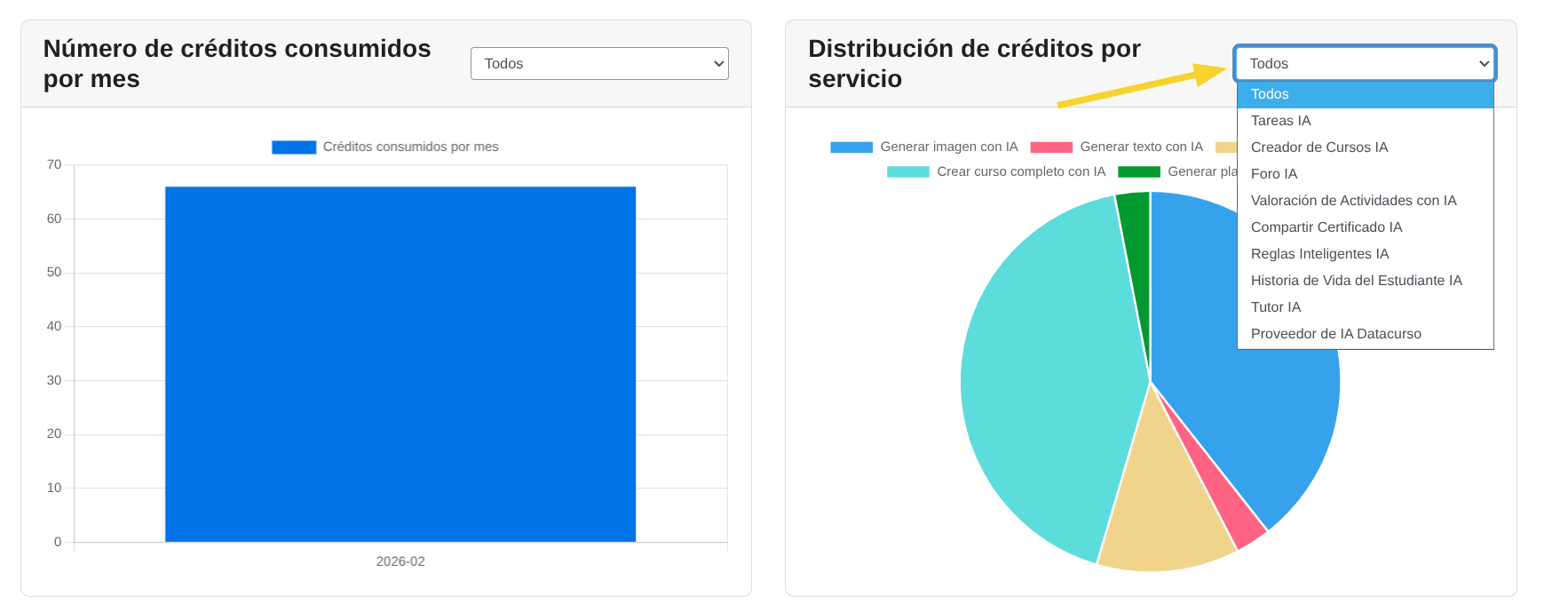Toggle the Generar texto con IA legend swatch
The width and height of the screenshot is (1568, 604).
tap(1051, 147)
